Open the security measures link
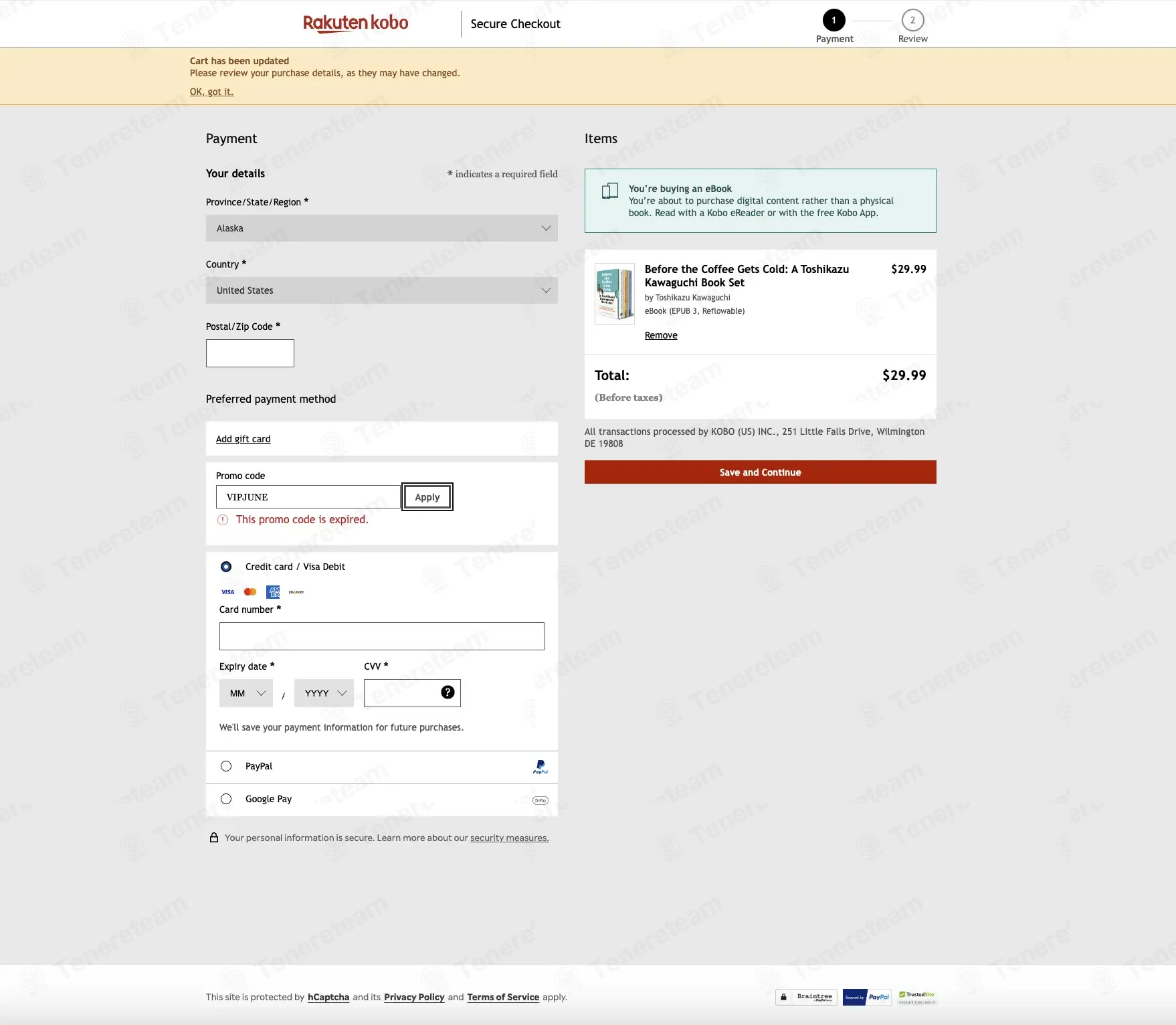This screenshot has width=1176, height=1025. [x=510, y=838]
